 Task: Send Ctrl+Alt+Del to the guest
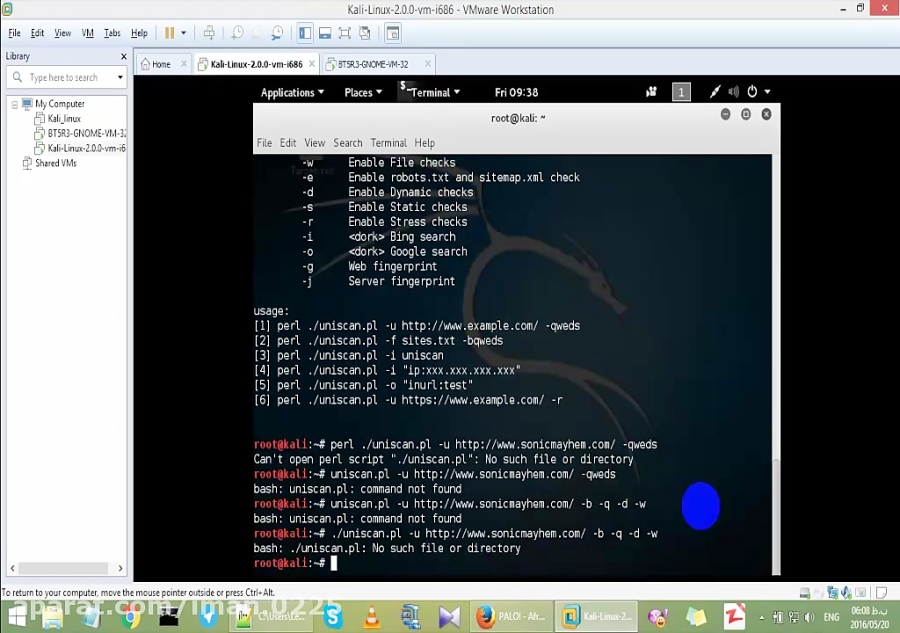209,32
